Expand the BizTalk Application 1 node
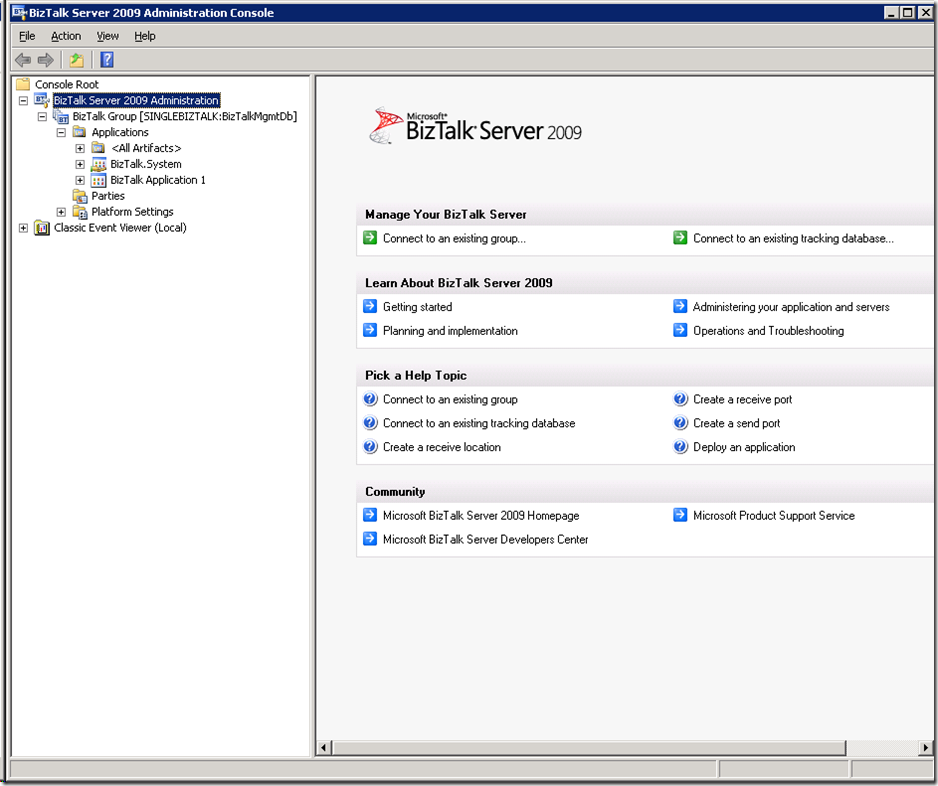The width and height of the screenshot is (938, 786). tap(80, 180)
